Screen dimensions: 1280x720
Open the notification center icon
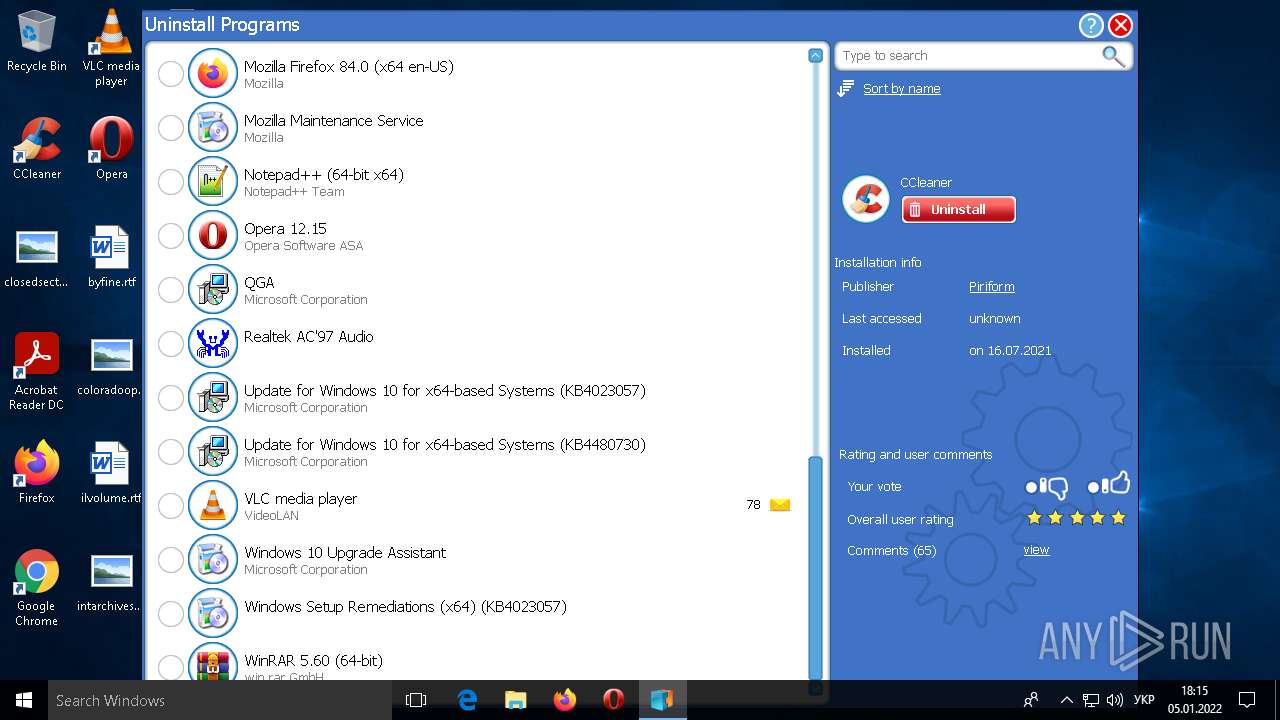click(x=1247, y=700)
